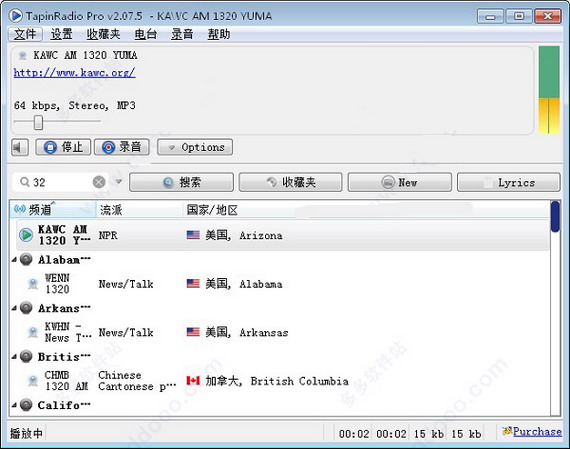This screenshot has height=449, width=570.
Task: Open the 设置 menu
Action: point(61,34)
